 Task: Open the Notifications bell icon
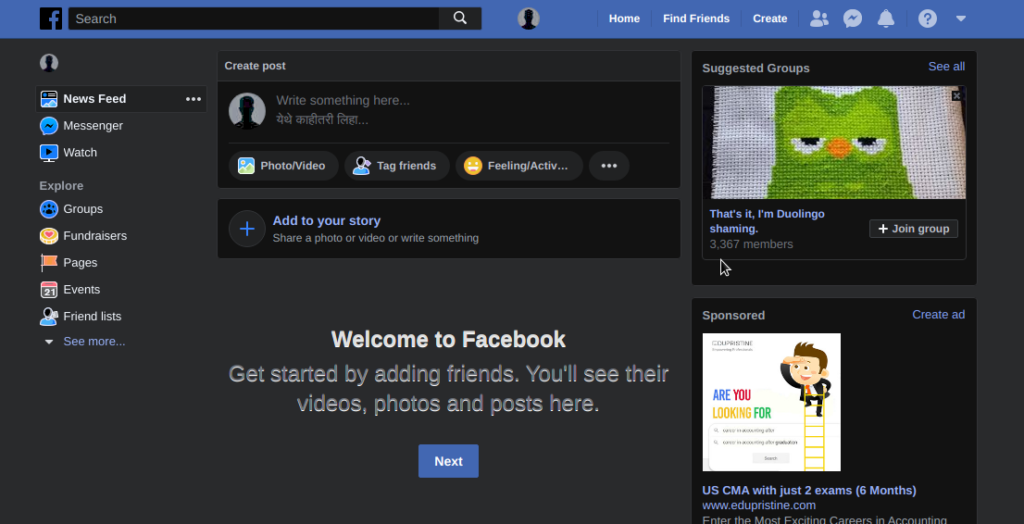tap(886, 18)
